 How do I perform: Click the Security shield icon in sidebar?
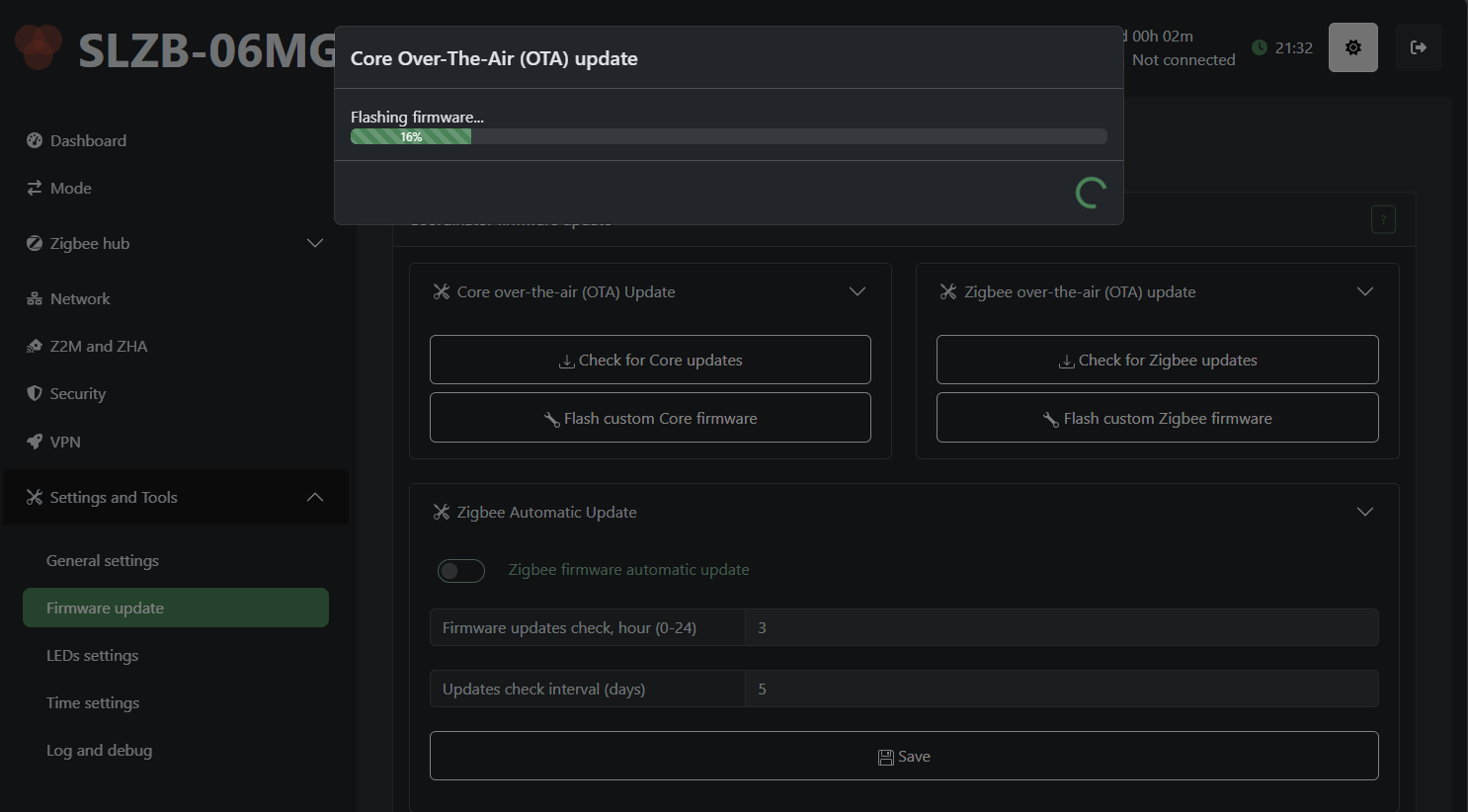pyautogui.click(x=35, y=393)
